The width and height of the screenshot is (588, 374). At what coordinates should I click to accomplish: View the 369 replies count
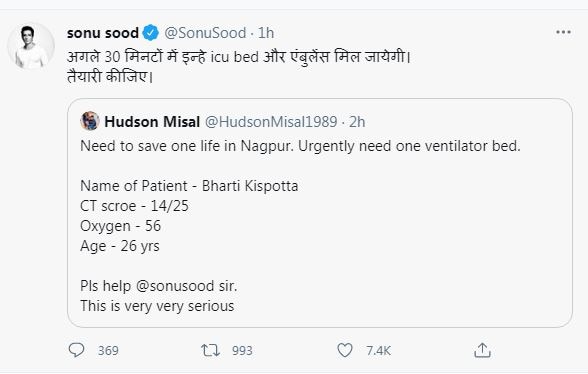tap(108, 351)
